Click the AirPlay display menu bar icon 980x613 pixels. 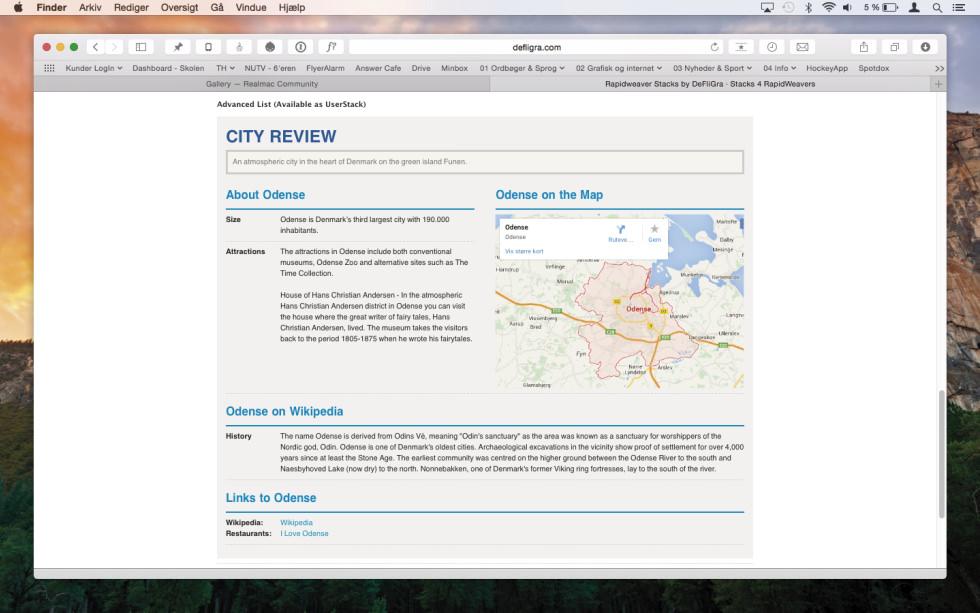click(767, 7)
